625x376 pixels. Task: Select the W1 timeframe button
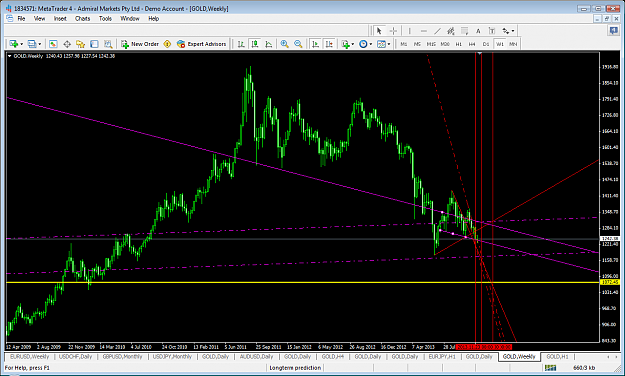[500, 44]
